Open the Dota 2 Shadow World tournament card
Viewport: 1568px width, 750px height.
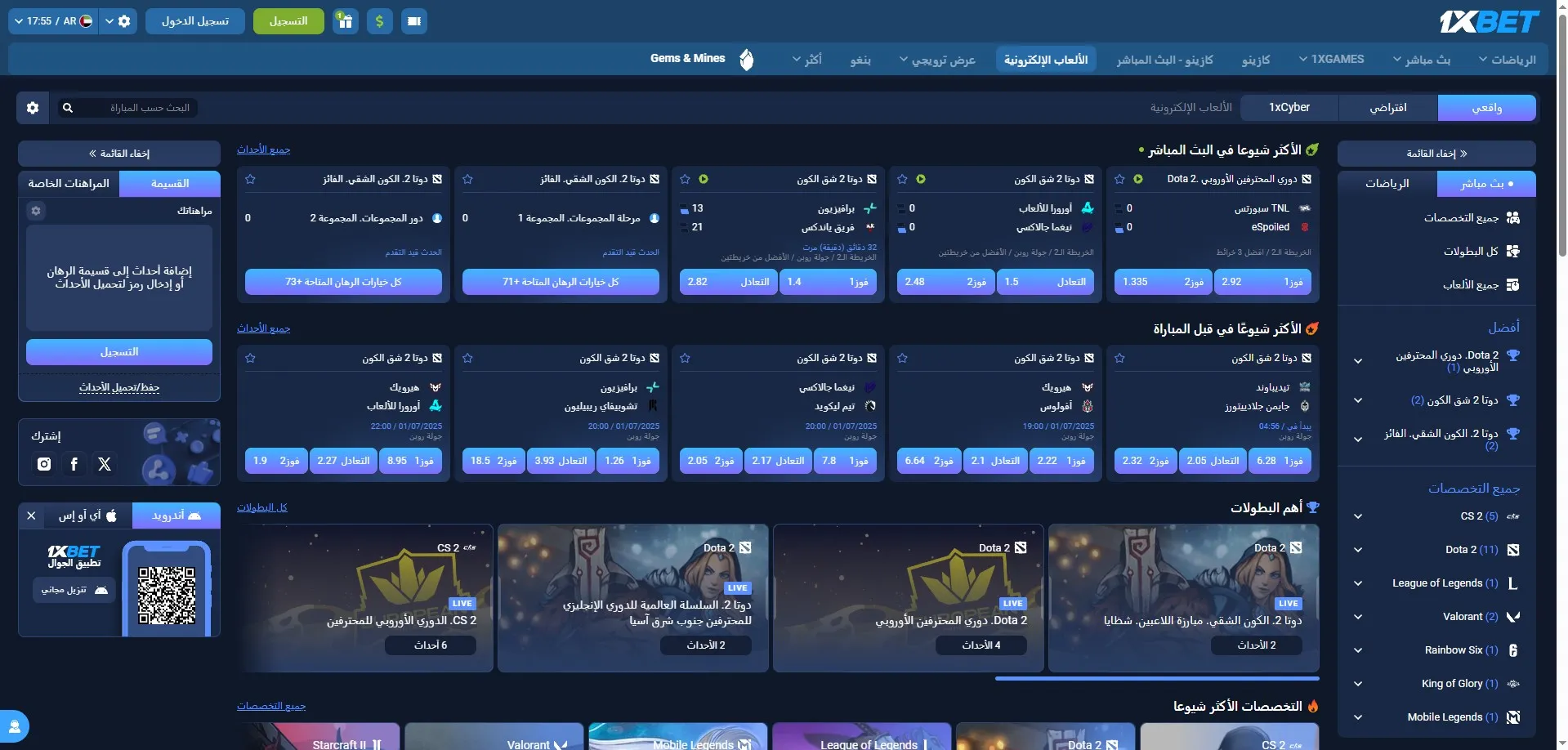coord(1183,598)
